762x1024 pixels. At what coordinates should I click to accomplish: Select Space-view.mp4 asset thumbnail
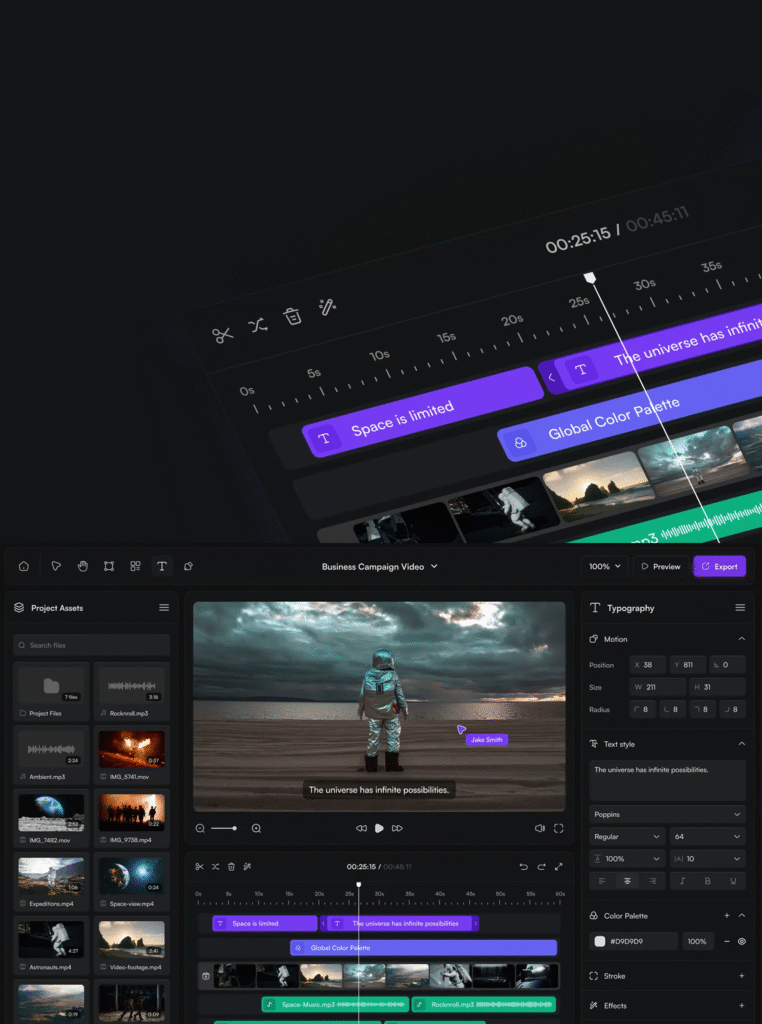131,876
